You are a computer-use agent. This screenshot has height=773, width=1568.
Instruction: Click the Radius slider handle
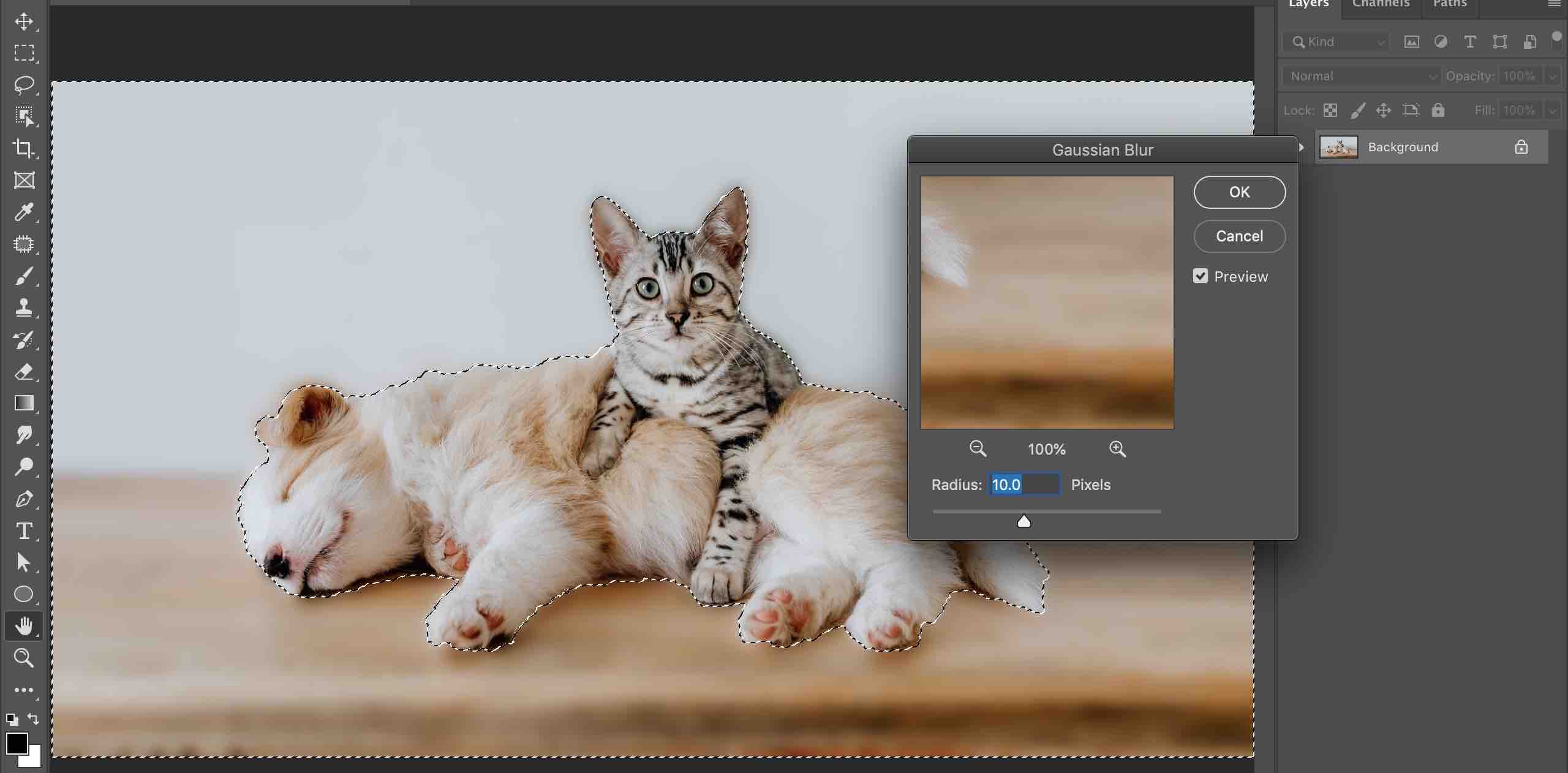point(1023,521)
